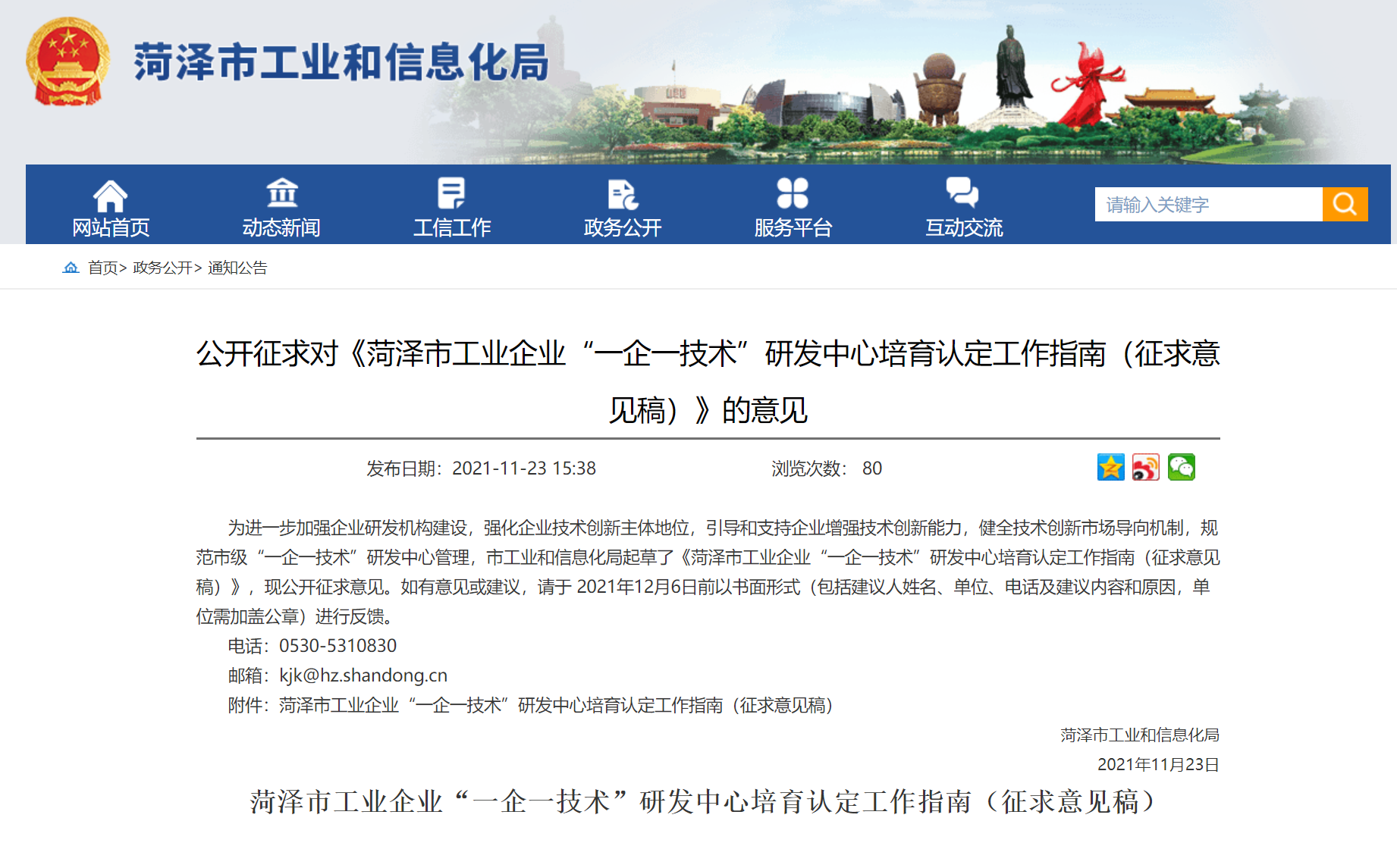Focus the 请输入关键字 search field

[x=1207, y=205]
